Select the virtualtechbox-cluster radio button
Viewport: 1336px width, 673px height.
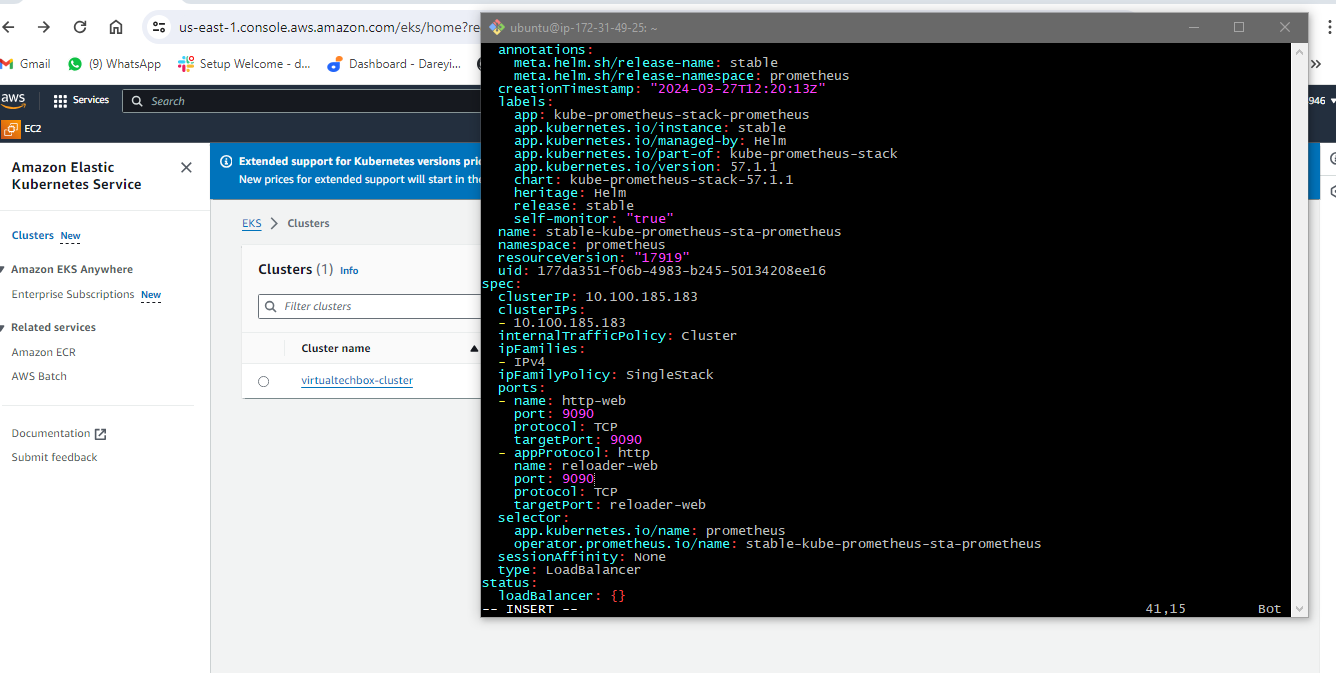click(264, 381)
